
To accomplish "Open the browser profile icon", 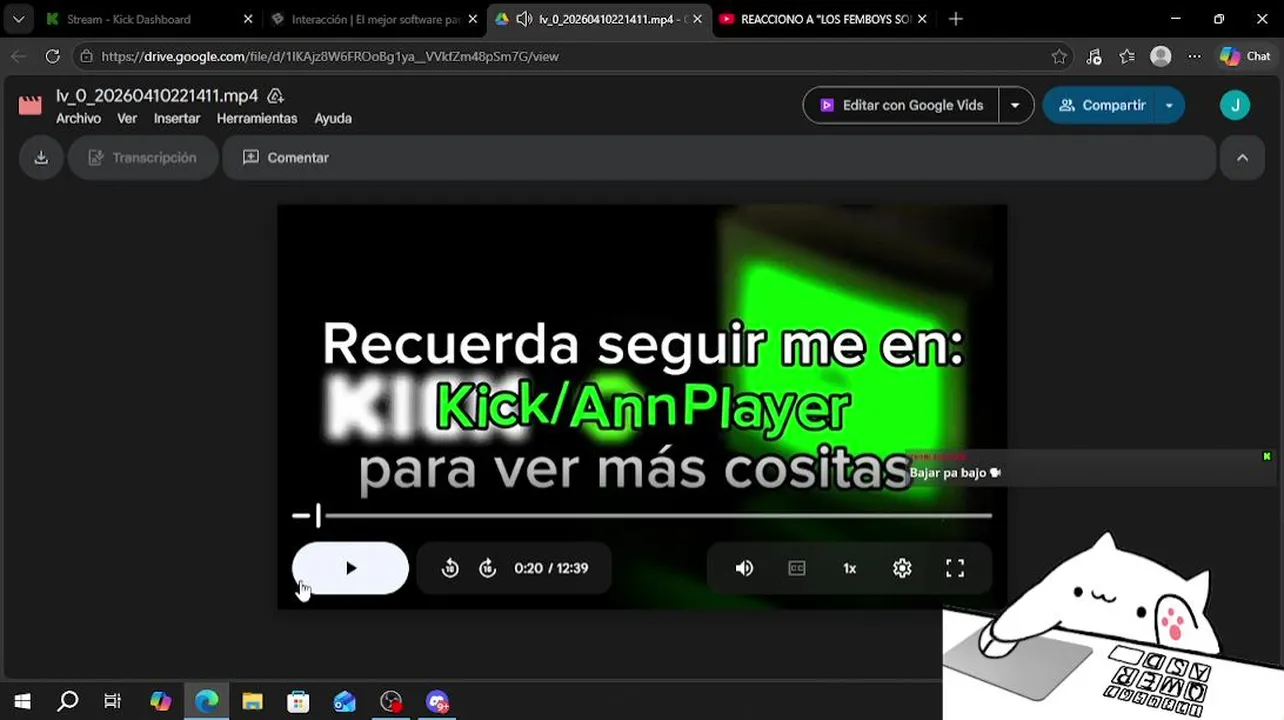I will [x=1161, y=57].
